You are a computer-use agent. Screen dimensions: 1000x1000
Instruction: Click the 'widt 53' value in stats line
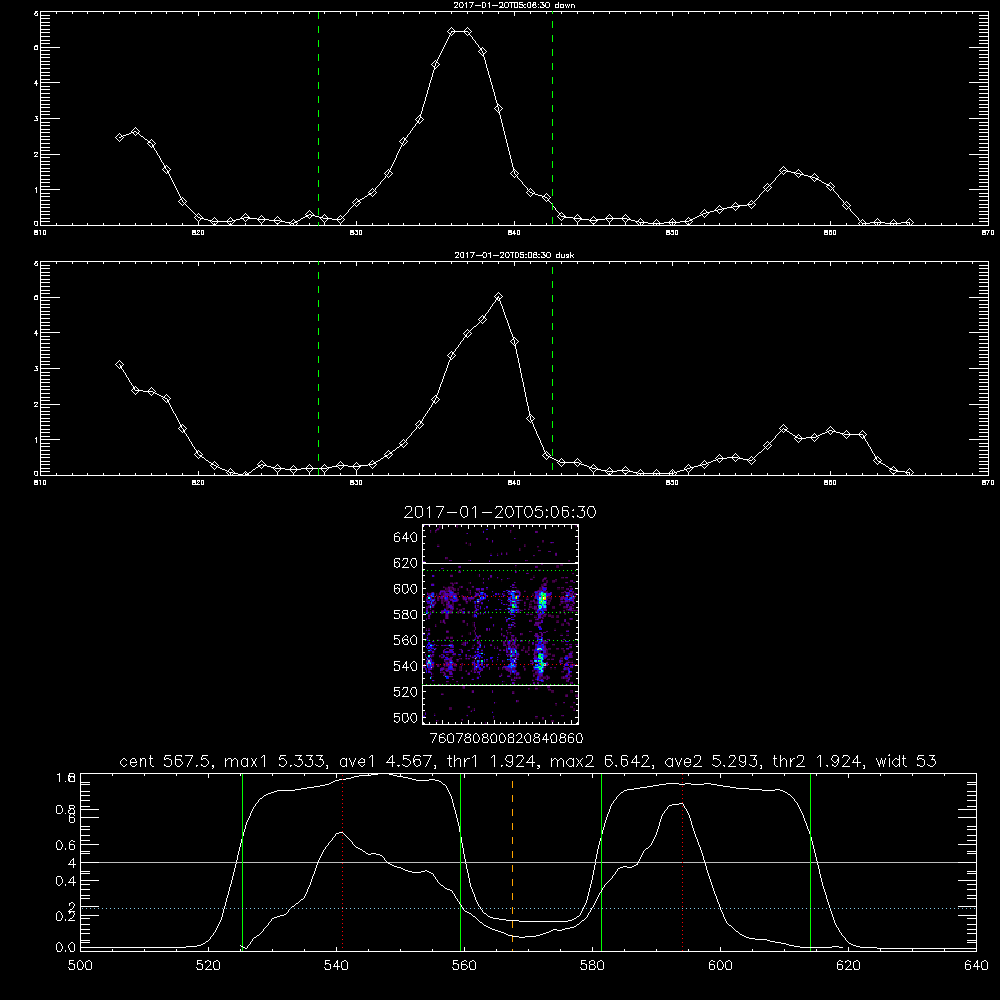[x=906, y=761]
